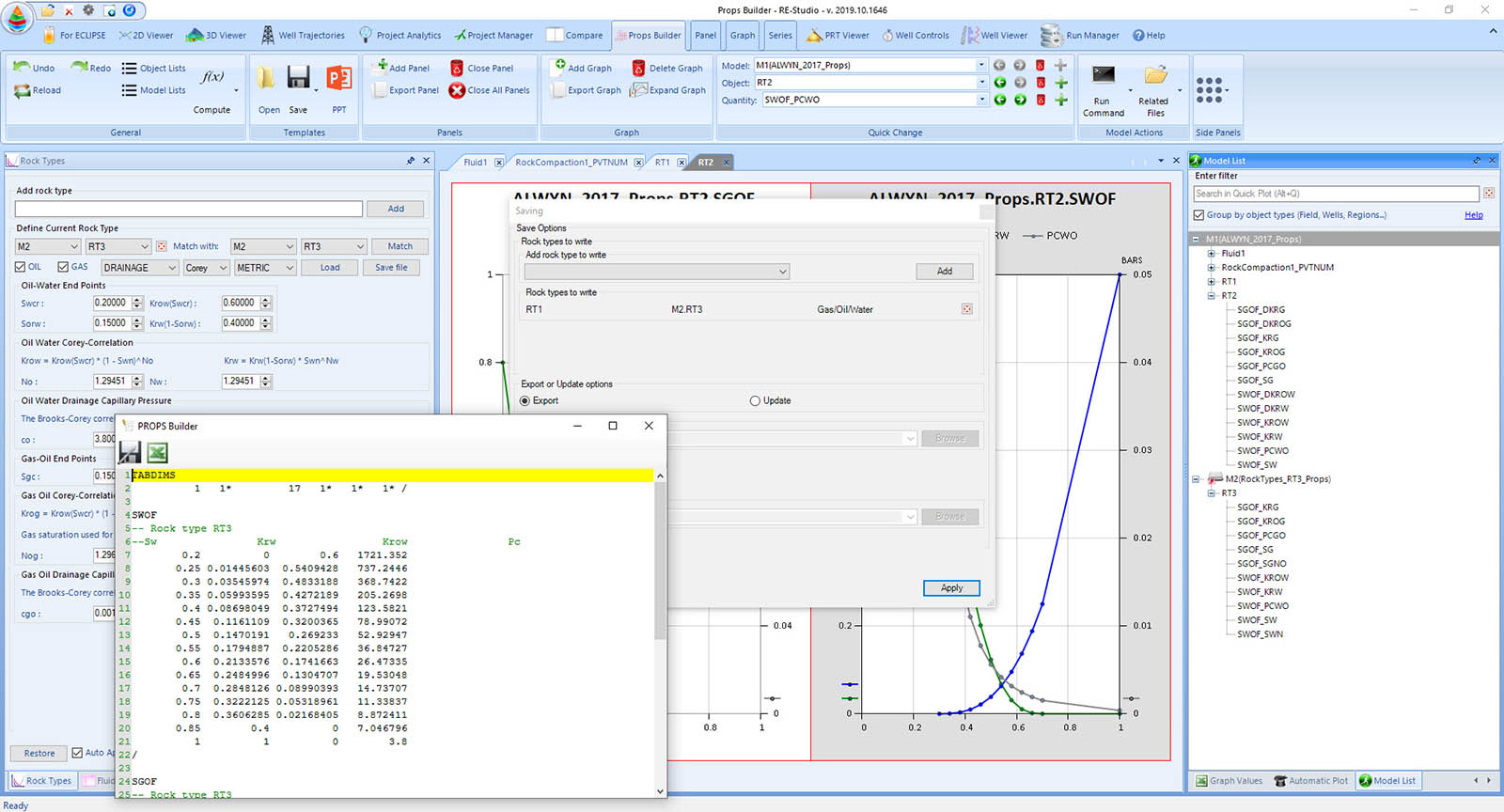1504x812 pixels.
Task: Toggle the OIL checkbox
Action: (21, 267)
